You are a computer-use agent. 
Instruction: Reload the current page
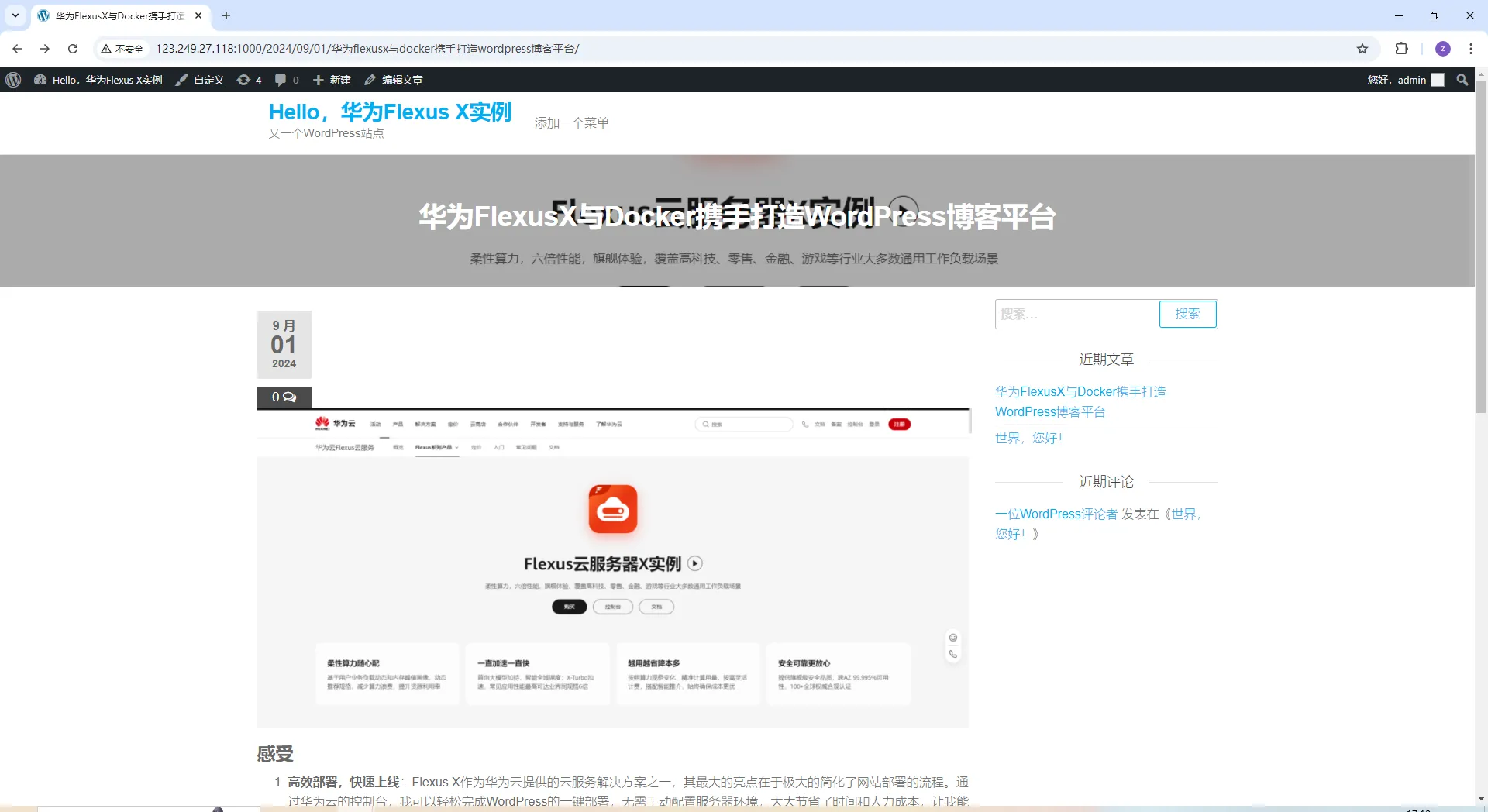coord(73,49)
